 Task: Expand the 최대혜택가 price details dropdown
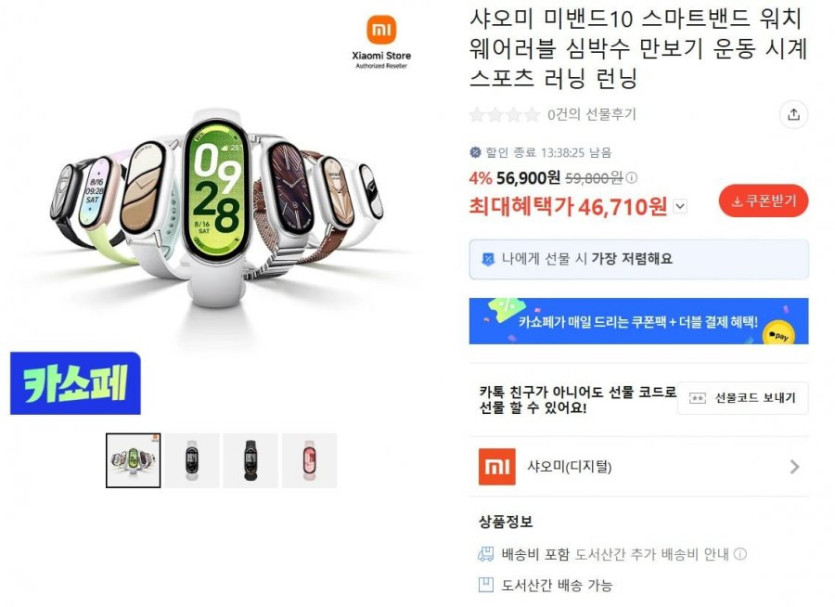680,206
